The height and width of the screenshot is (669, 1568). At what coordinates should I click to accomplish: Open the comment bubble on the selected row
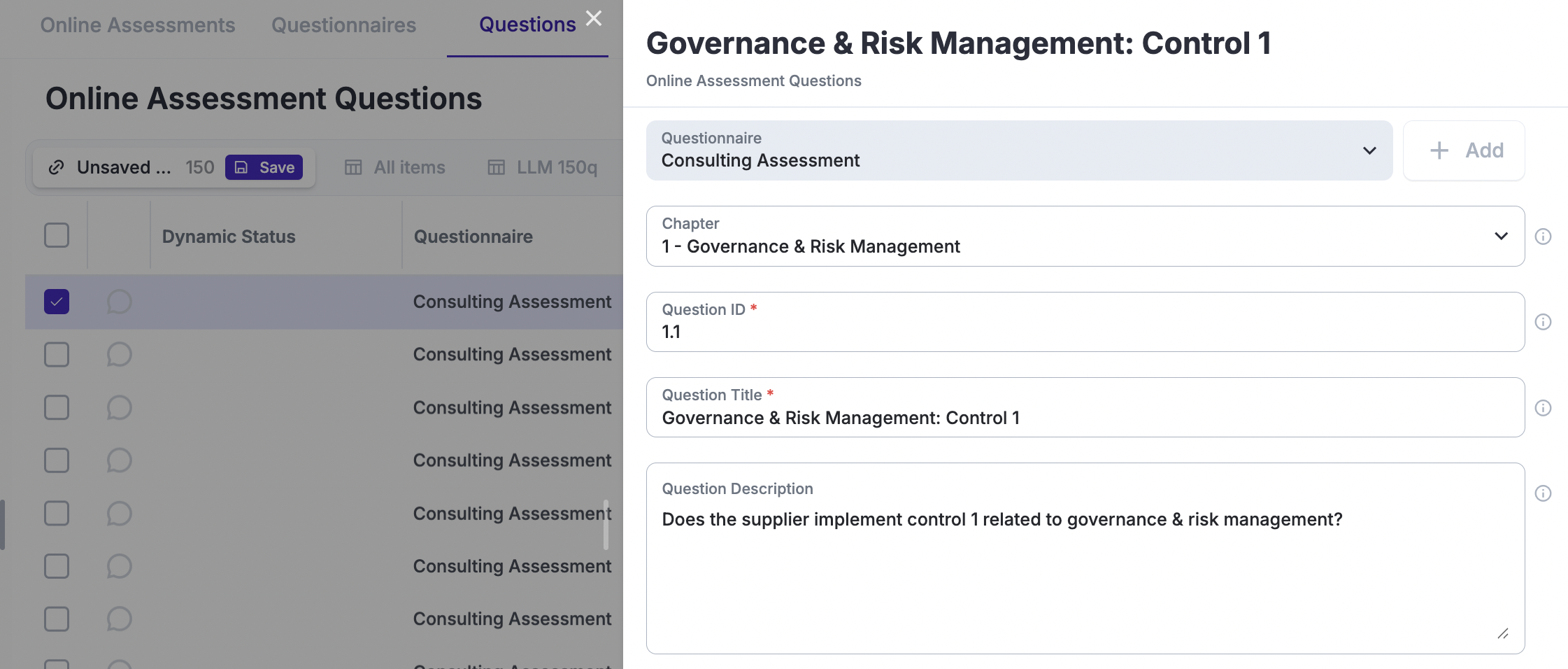click(119, 302)
